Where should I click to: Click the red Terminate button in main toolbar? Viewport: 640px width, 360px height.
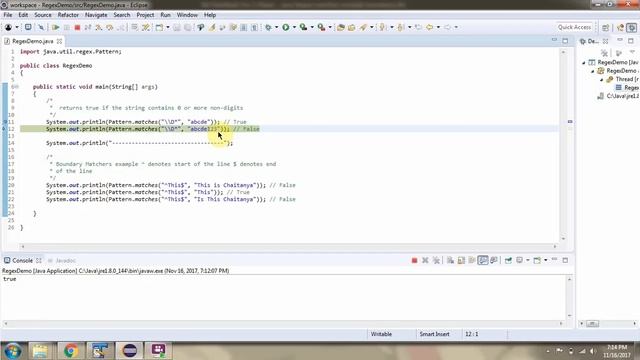pyautogui.click(x=77, y=27)
